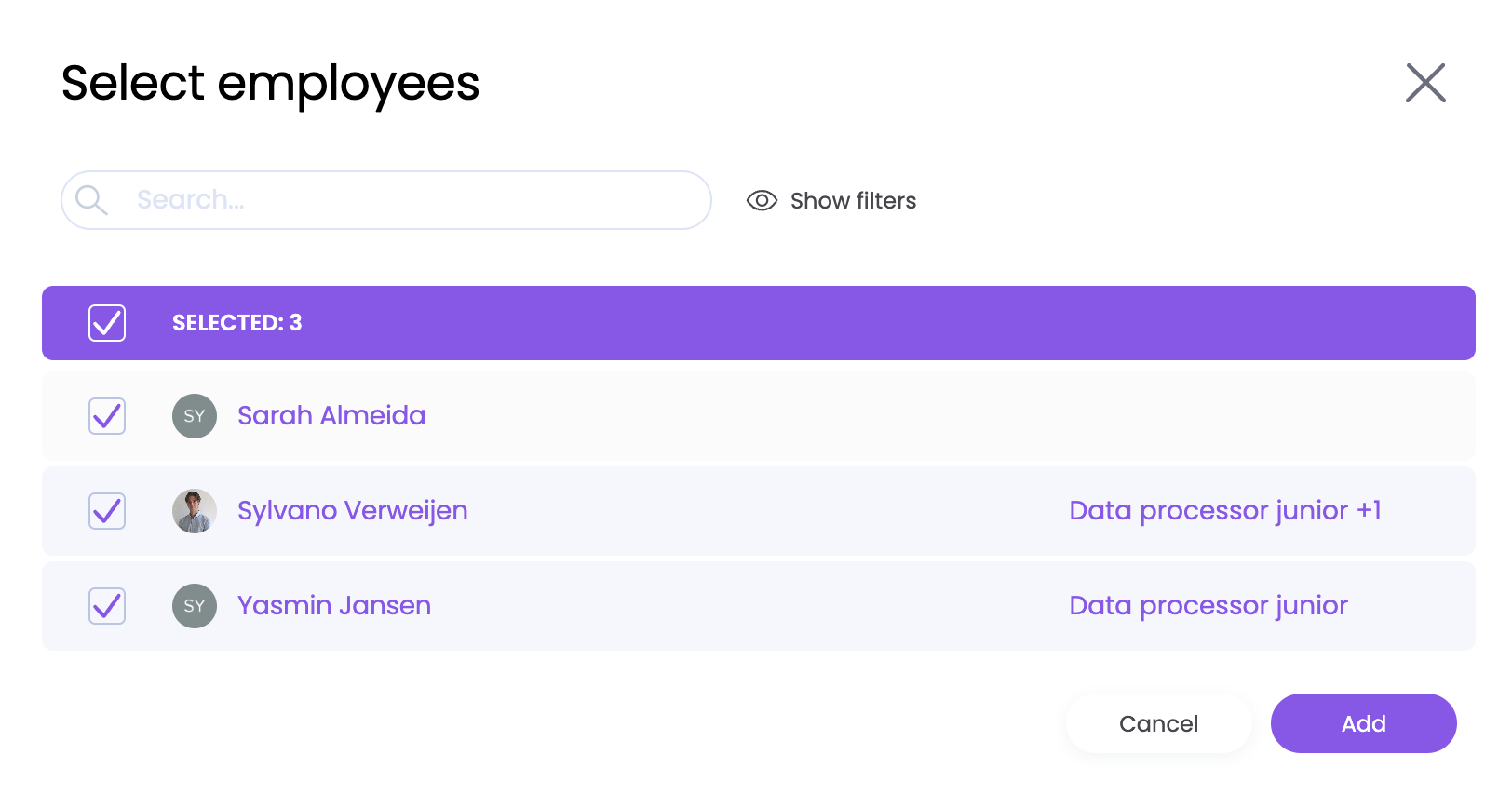Click Sylvano Verweijen's profile photo
Viewport: 1512px width, 795px height.
tap(195, 511)
